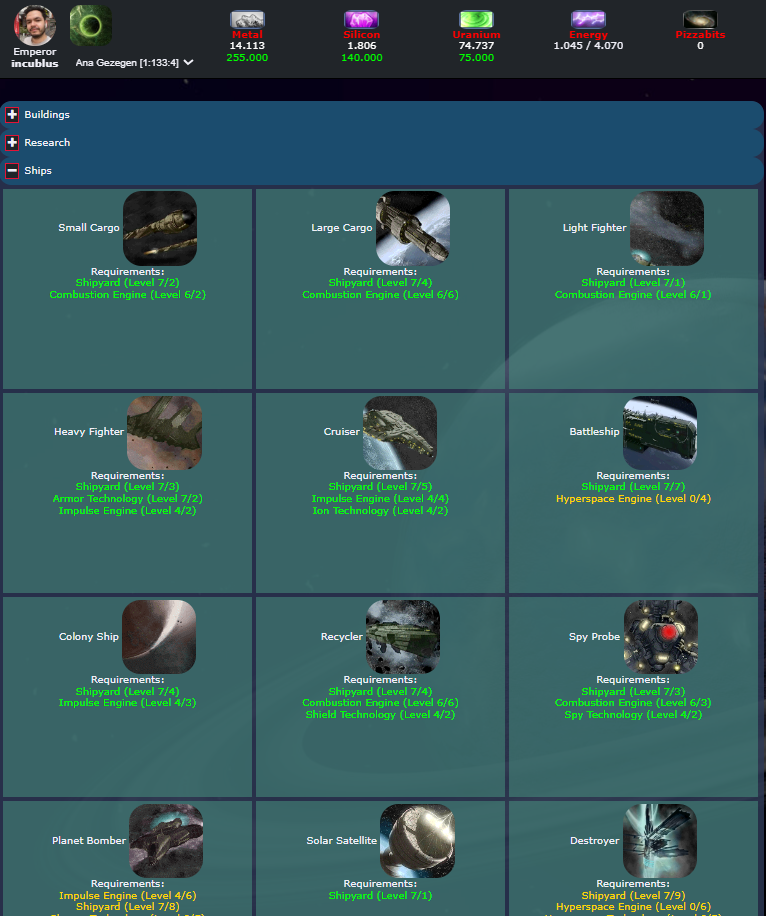Click the Battleship name label
Viewport: 766px width, 916px height.
[594, 432]
